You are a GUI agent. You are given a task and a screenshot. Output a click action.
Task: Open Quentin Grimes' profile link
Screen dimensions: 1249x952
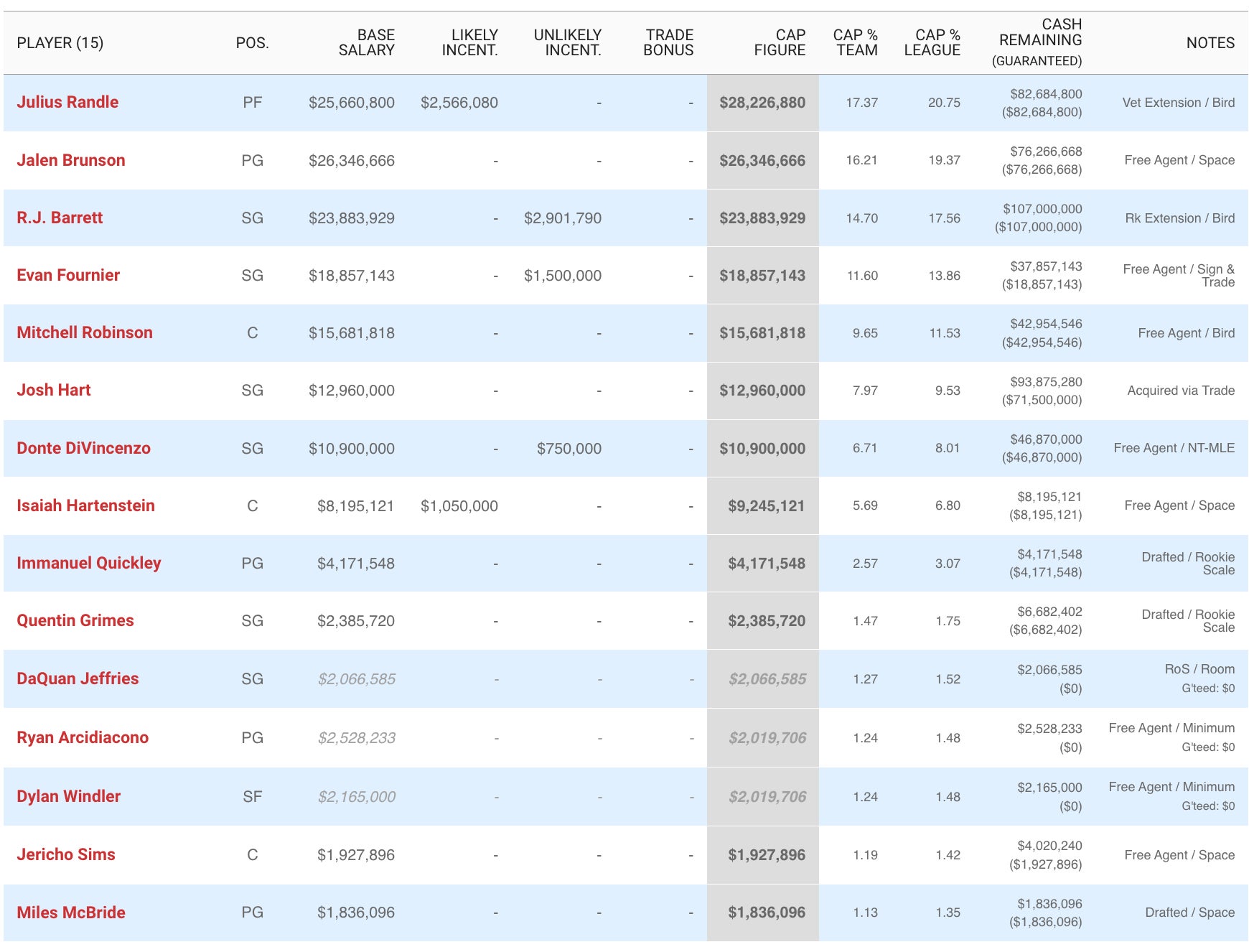(x=75, y=620)
